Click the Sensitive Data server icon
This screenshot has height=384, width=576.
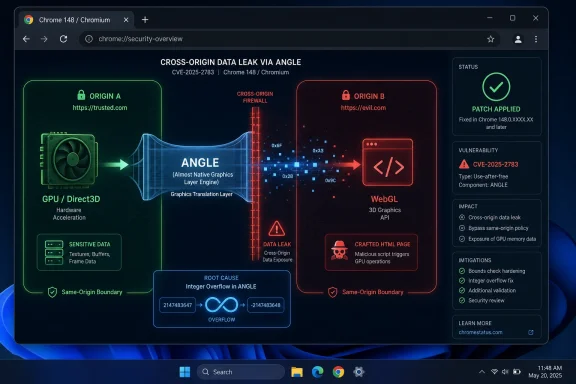[54, 252]
